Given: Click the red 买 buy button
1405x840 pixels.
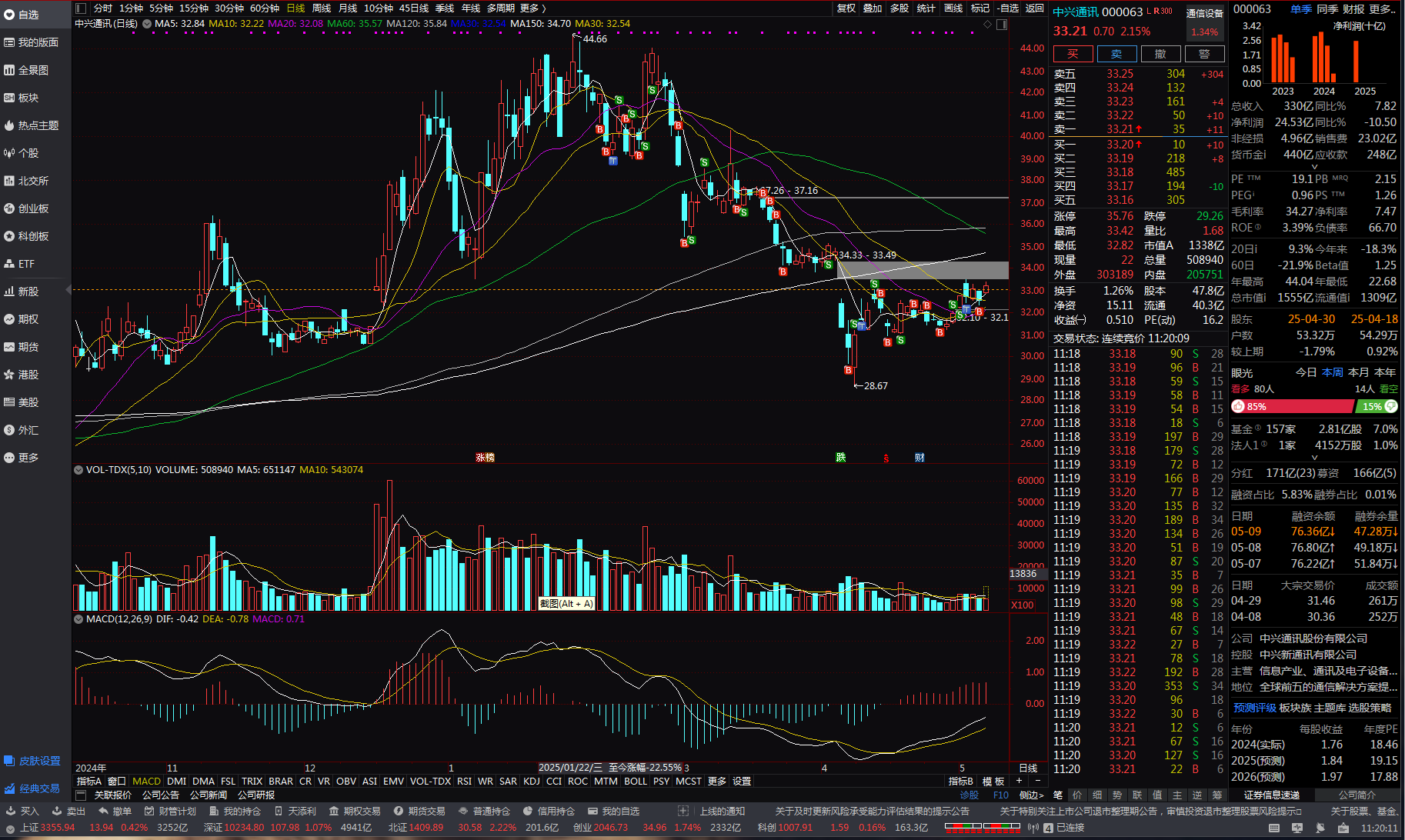Looking at the screenshot, I should click(x=1073, y=54).
